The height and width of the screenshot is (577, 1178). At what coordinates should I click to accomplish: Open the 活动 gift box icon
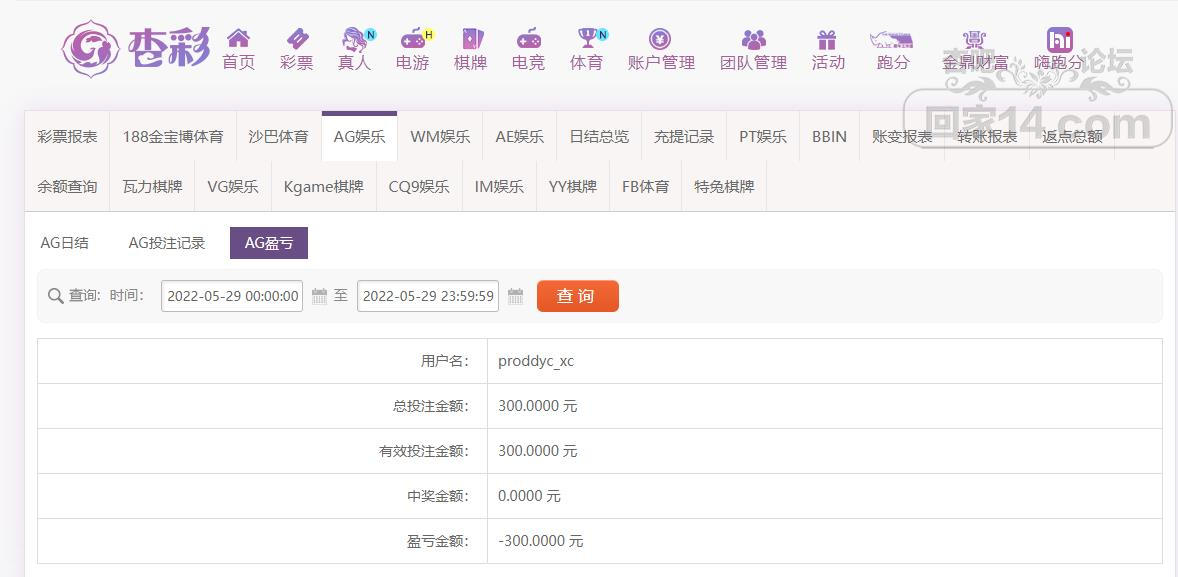click(827, 39)
